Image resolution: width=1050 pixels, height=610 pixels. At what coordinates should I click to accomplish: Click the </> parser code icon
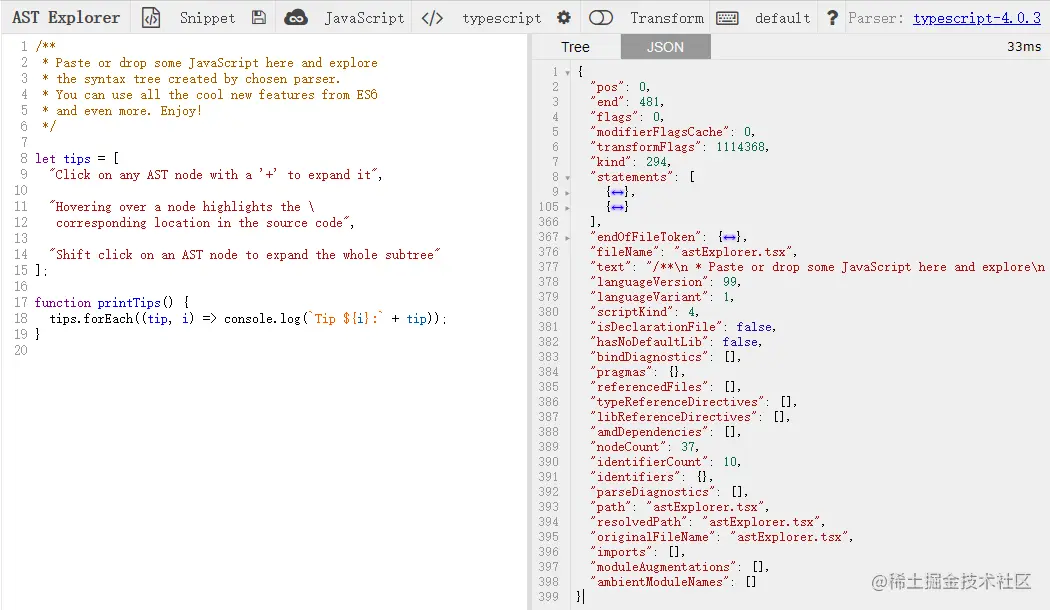433,18
